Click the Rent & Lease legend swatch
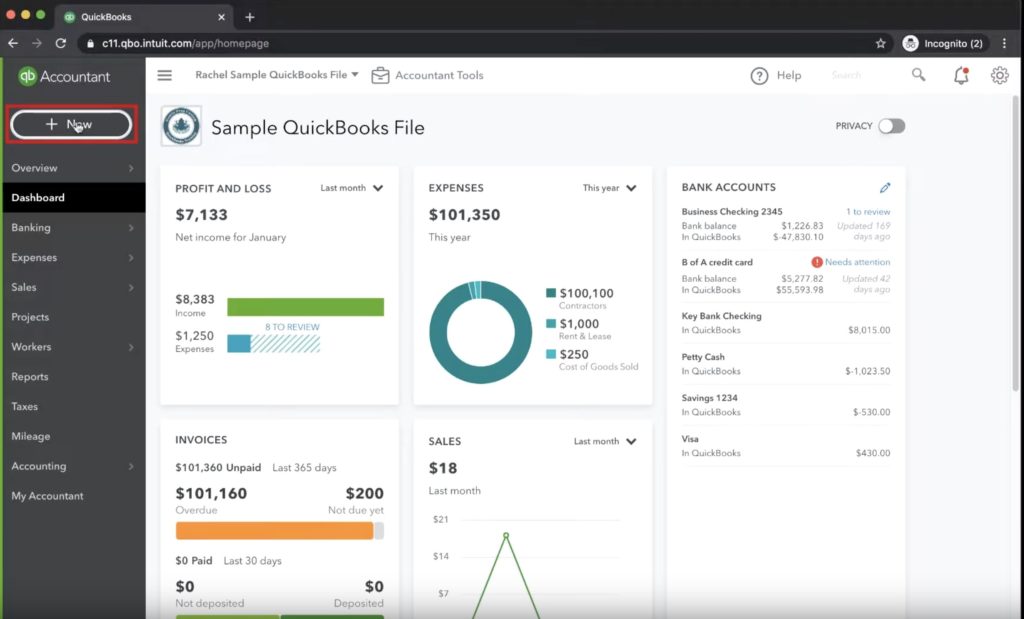Image resolution: width=1024 pixels, height=619 pixels. point(551,323)
